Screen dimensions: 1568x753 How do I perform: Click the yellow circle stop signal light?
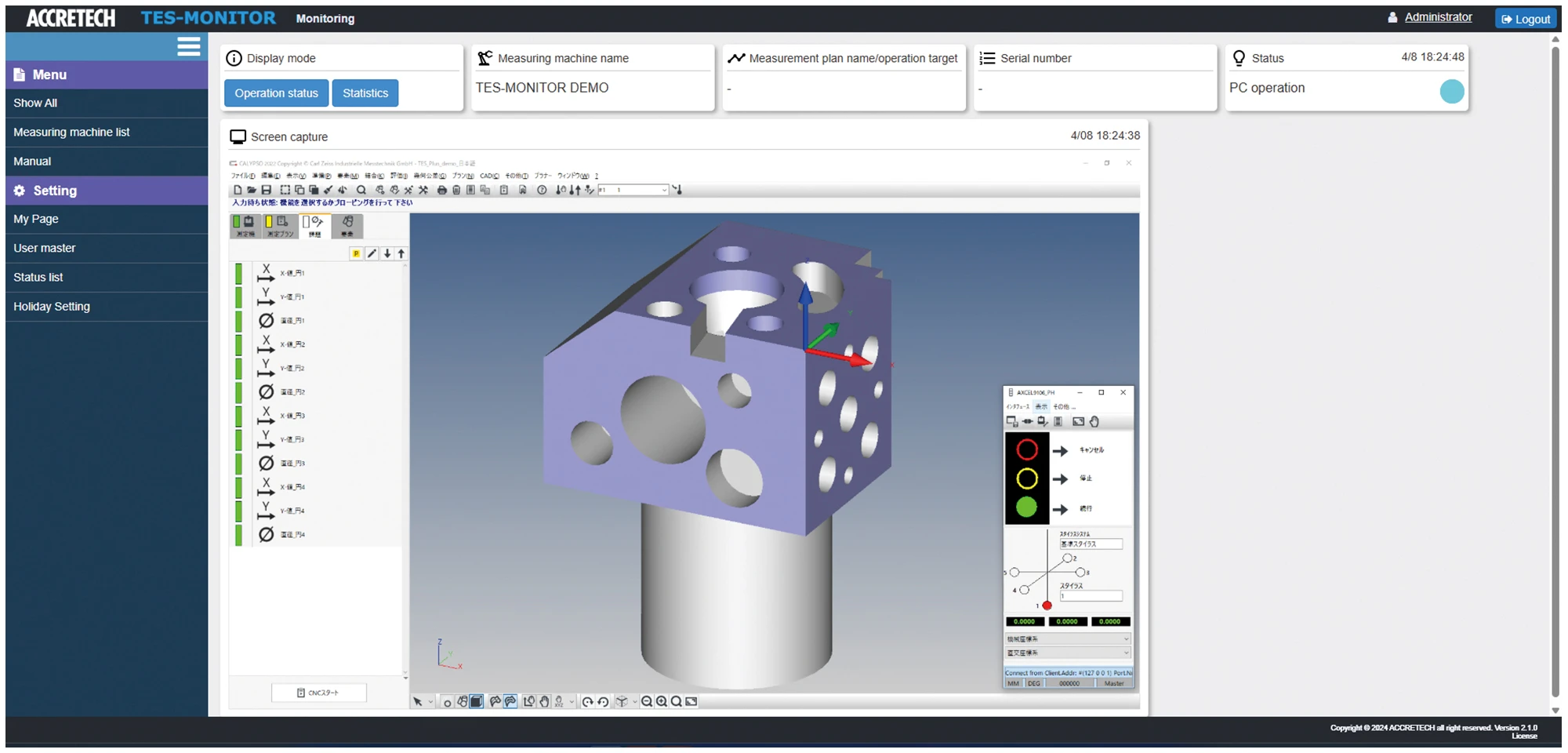(x=1027, y=478)
